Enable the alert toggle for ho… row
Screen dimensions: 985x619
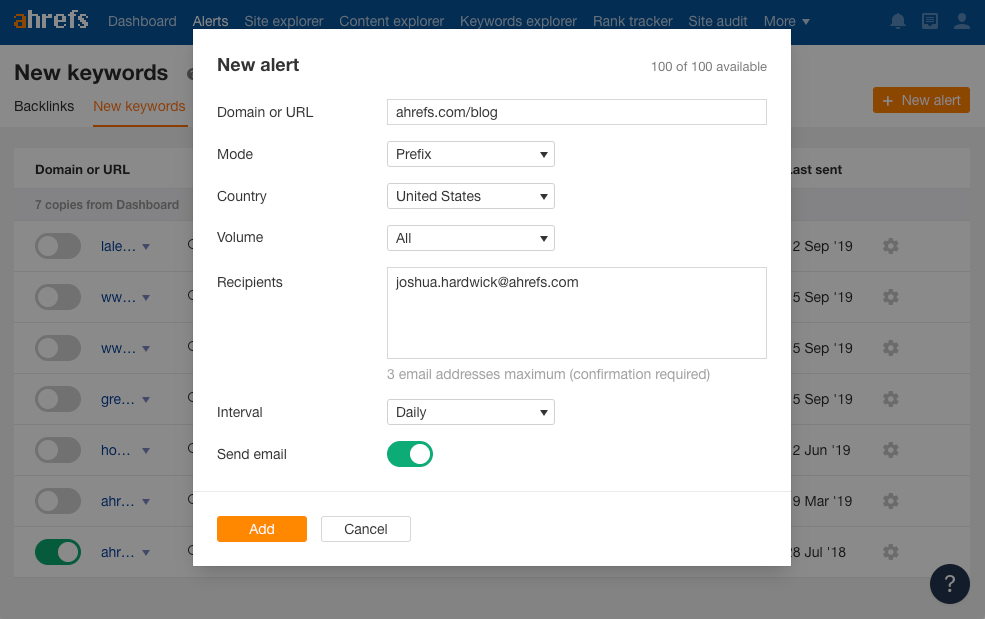point(58,450)
